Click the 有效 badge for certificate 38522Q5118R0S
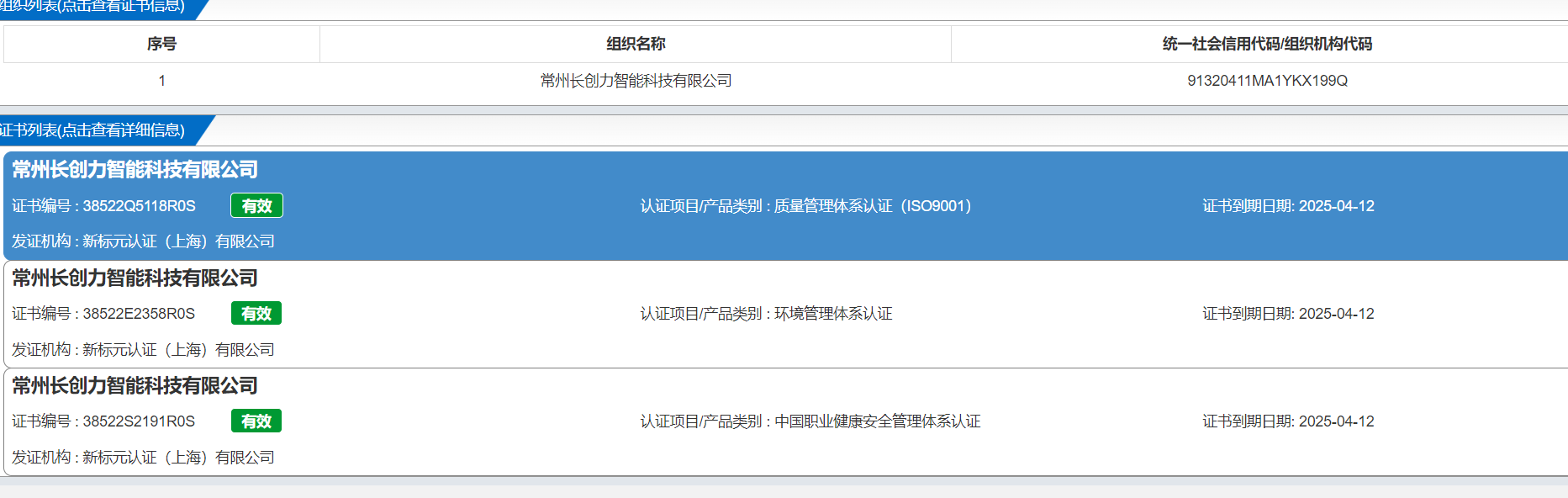This screenshot has height=498, width=1568. coord(256,206)
